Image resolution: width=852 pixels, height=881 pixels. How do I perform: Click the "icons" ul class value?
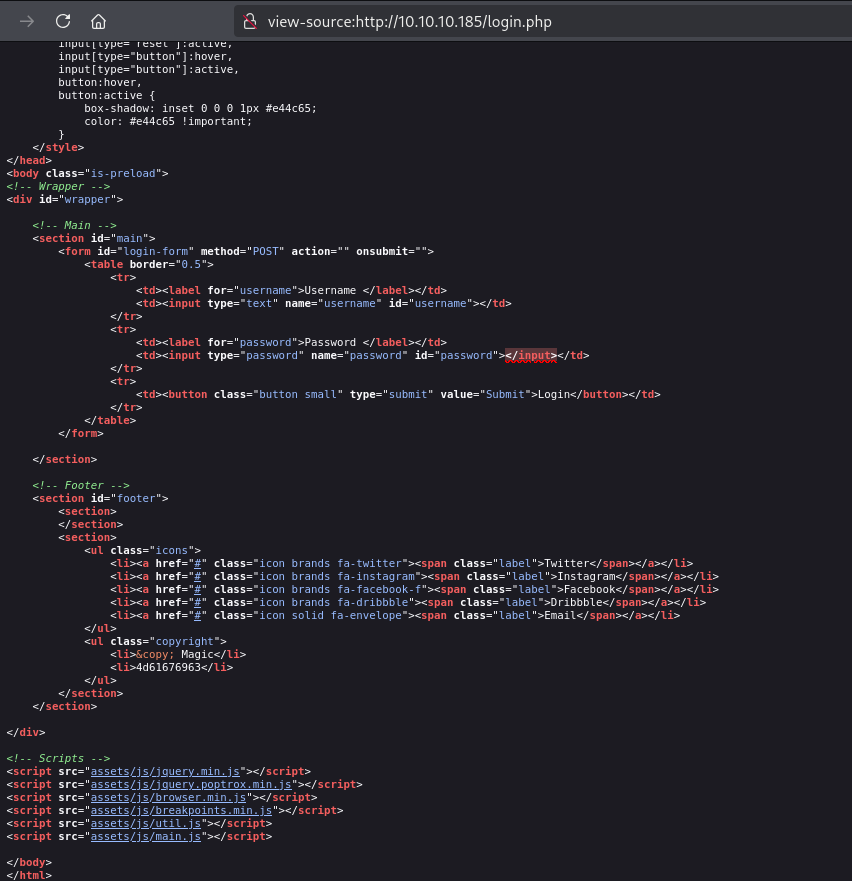pos(171,550)
